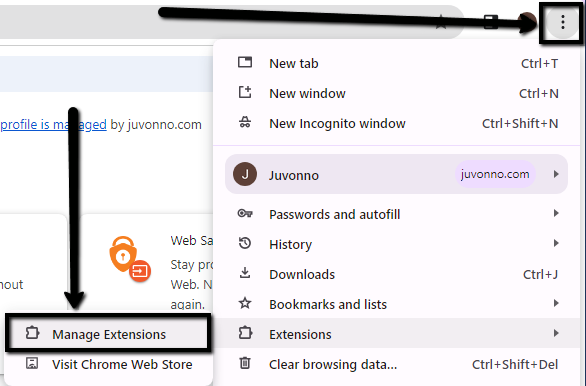Click the Ctrl+N shortcut text
Viewport: 586px width, 386px height.
[539, 93]
